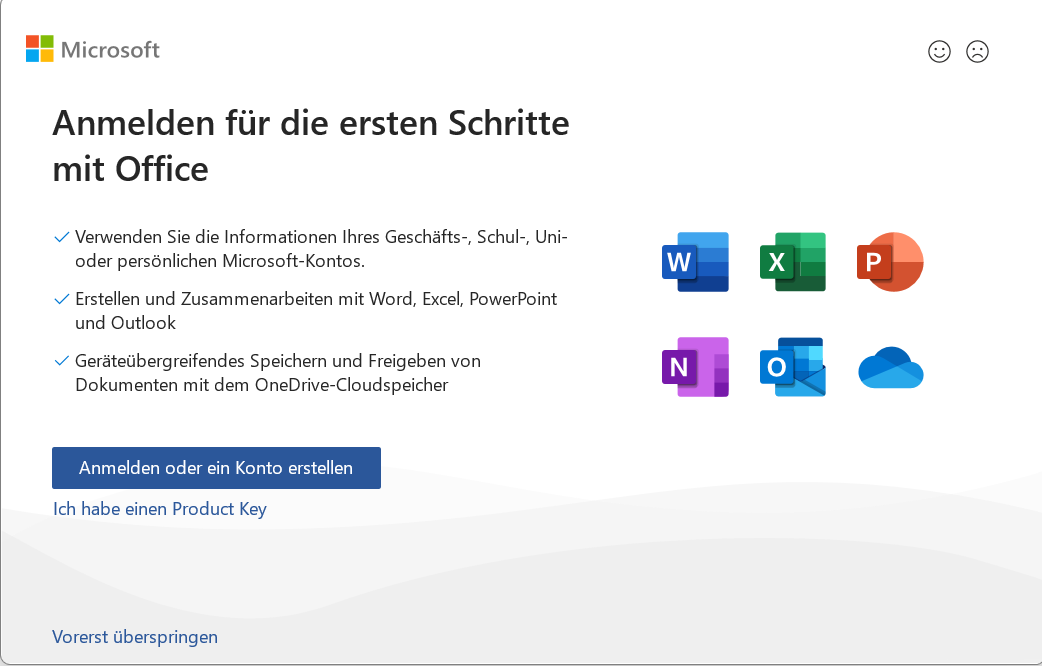This screenshot has width=1042, height=666.
Task: Click the Microsoft wordmark text
Action: 110,49
